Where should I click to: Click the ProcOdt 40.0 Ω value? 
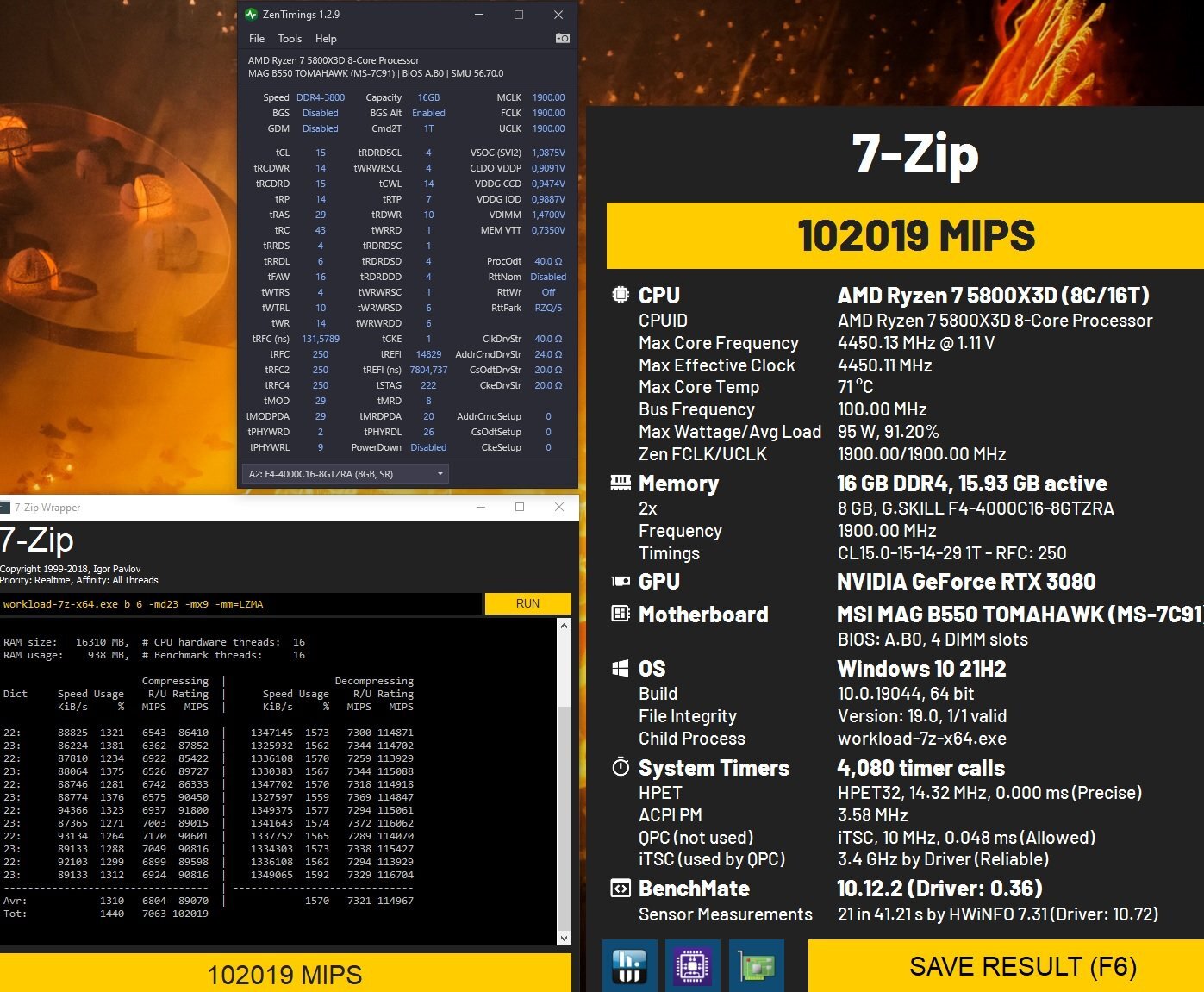click(x=548, y=261)
